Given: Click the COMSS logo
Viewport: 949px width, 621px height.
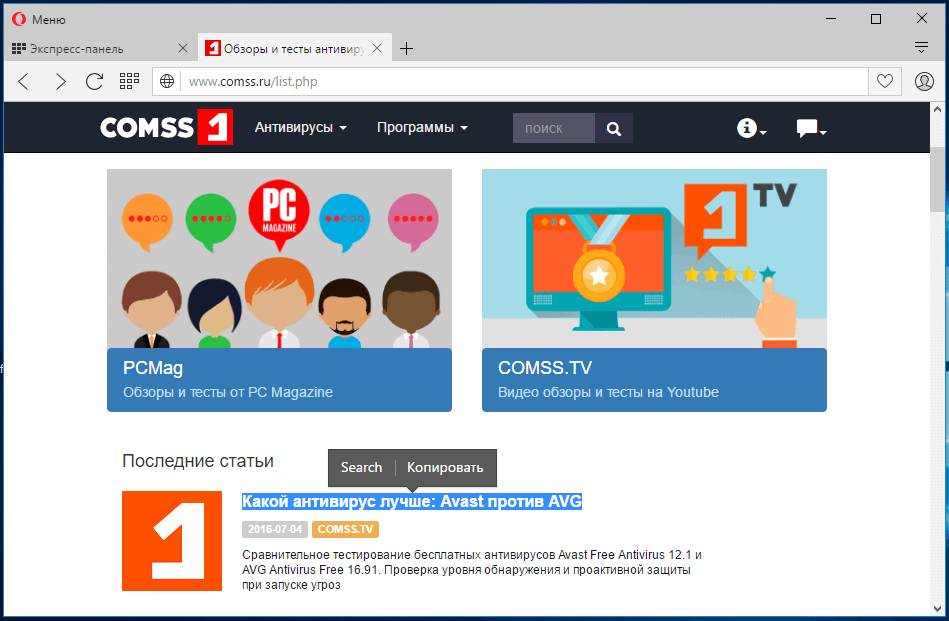Looking at the screenshot, I should [166, 127].
